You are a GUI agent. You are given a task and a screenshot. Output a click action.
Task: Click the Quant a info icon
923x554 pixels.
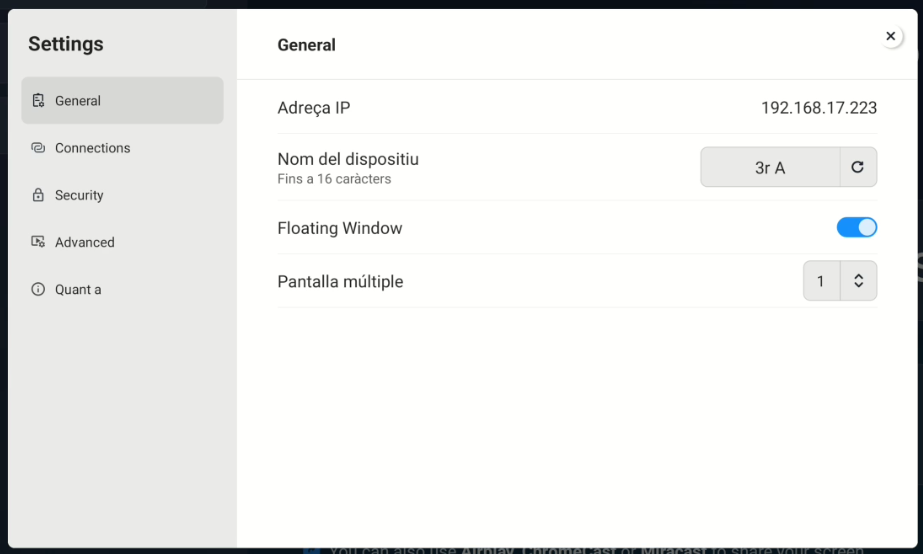click(x=38, y=289)
